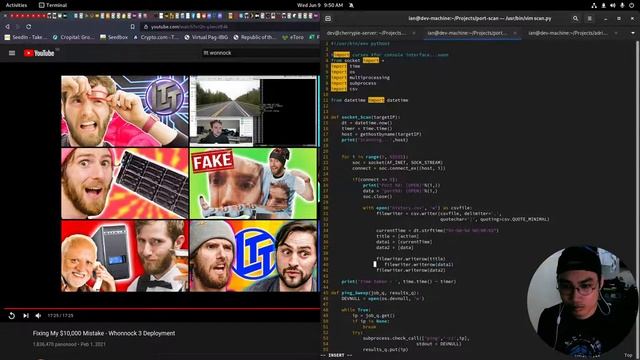Image resolution: width=640 pixels, height=360 pixels.
Task: Open the Republic of the... bookmark
Action: coord(255,37)
